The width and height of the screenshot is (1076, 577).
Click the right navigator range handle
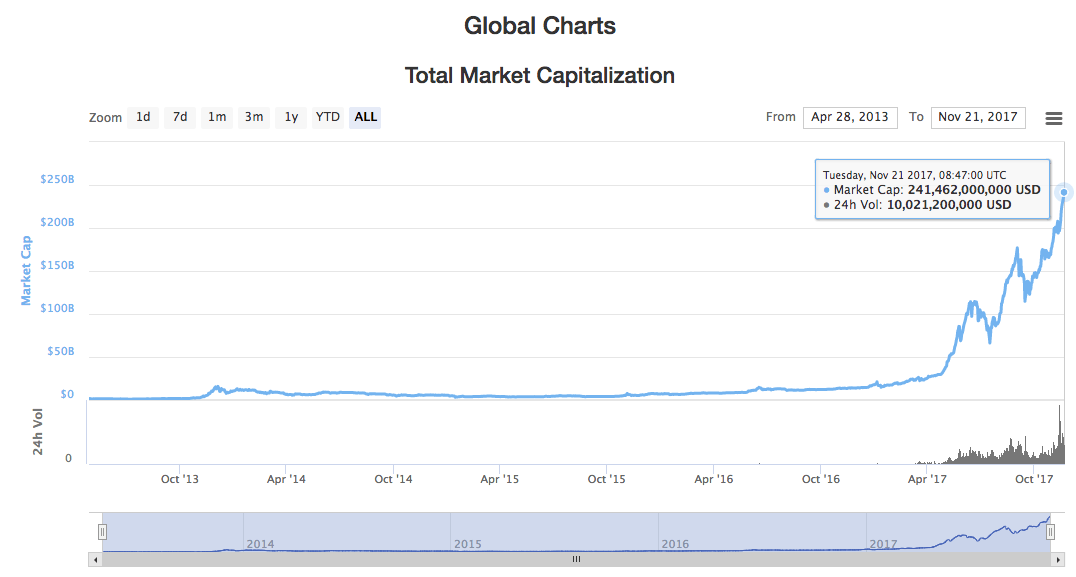tap(1050, 532)
